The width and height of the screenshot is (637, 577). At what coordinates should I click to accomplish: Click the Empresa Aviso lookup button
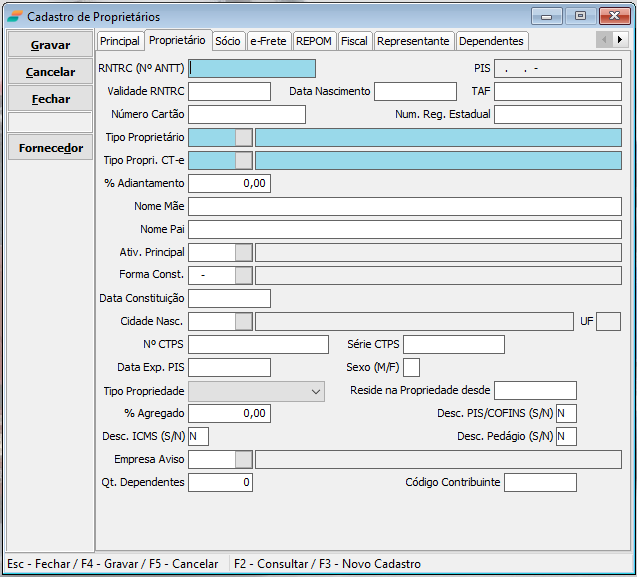pos(243,459)
